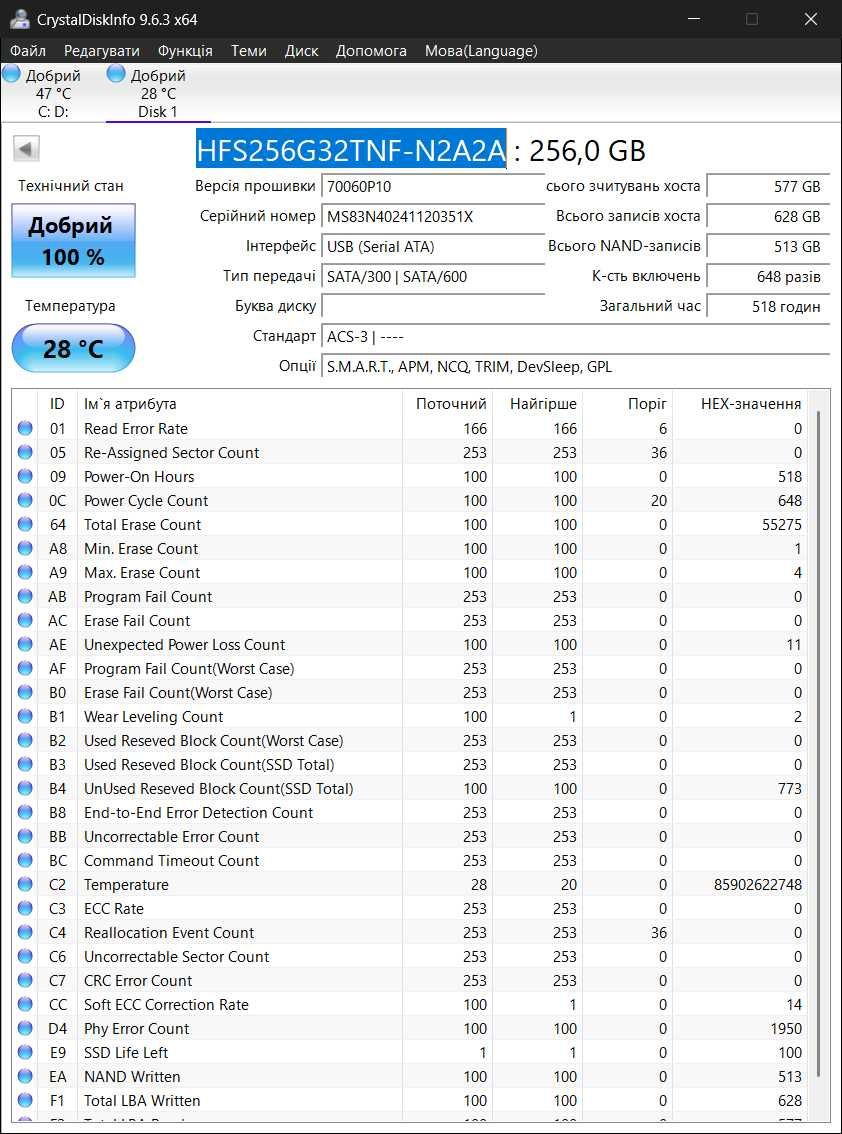
Task: Click the total hours value 518 годин
Action: 768,306
